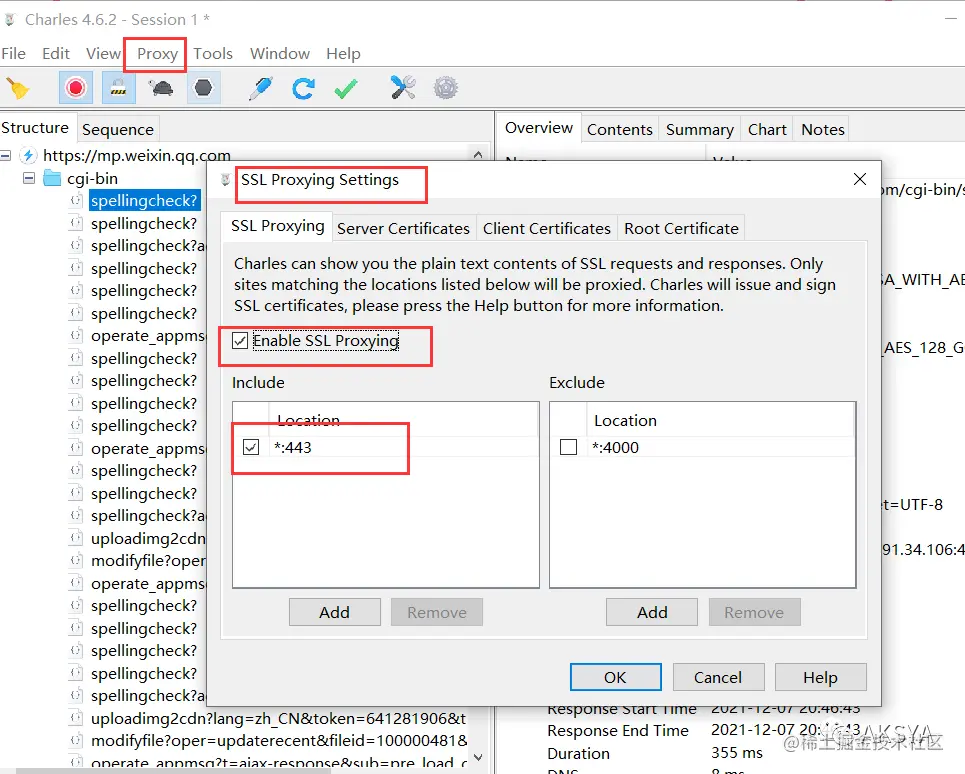The width and height of the screenshot is (965, 774).
Task: Switch to Root Certificate tab
Action: pyautogui.click(x=681, y=228)
